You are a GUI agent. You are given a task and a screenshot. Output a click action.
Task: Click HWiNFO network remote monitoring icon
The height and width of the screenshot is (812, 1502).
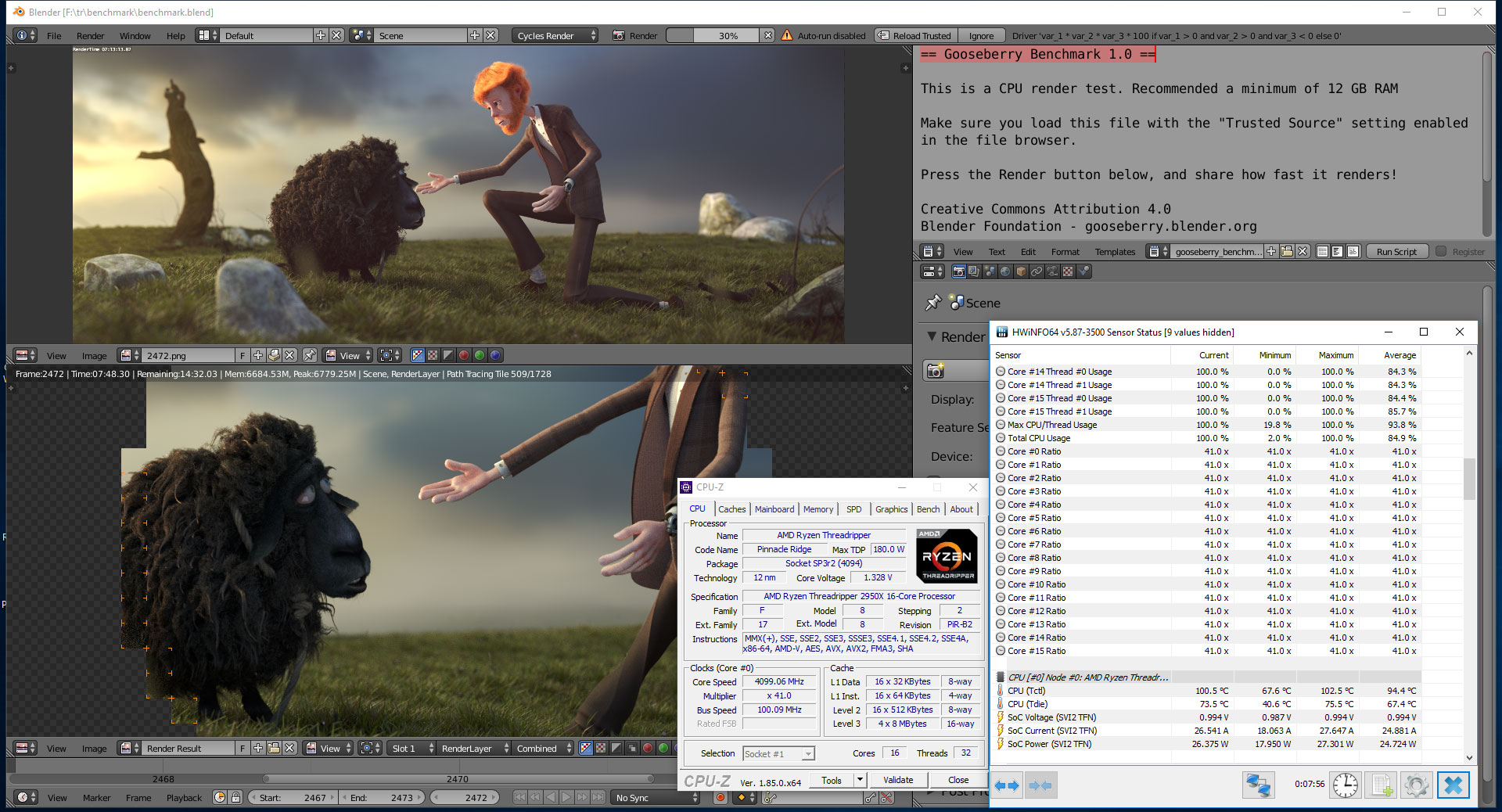click(x=1258, y=785)
